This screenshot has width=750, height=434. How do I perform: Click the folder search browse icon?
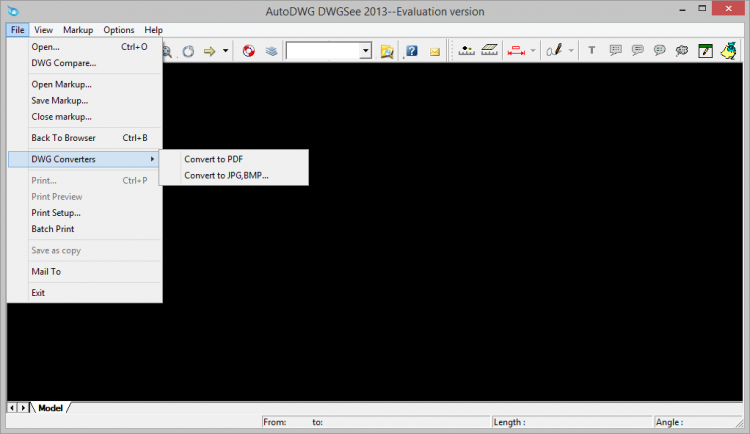(387, 51)
